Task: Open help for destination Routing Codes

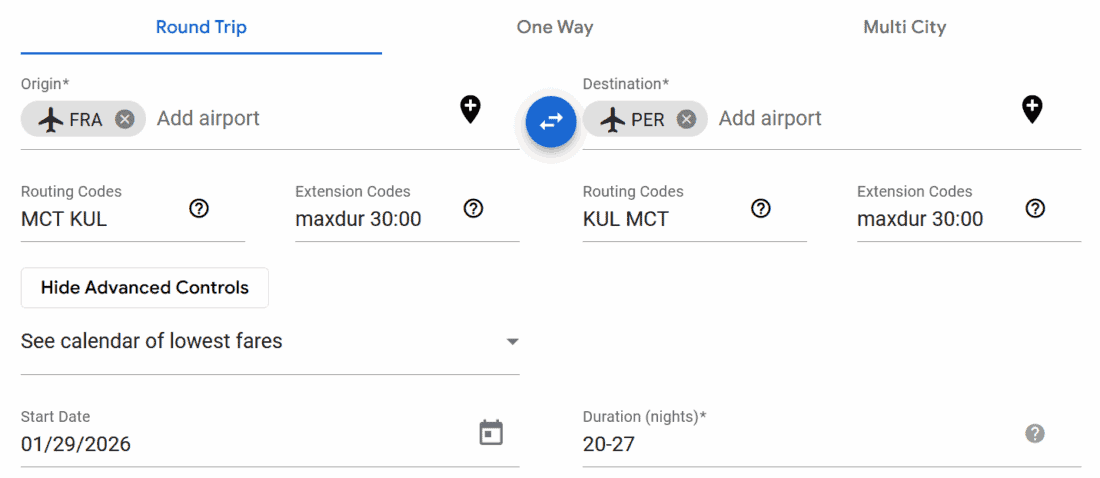Action: (761, 209)
